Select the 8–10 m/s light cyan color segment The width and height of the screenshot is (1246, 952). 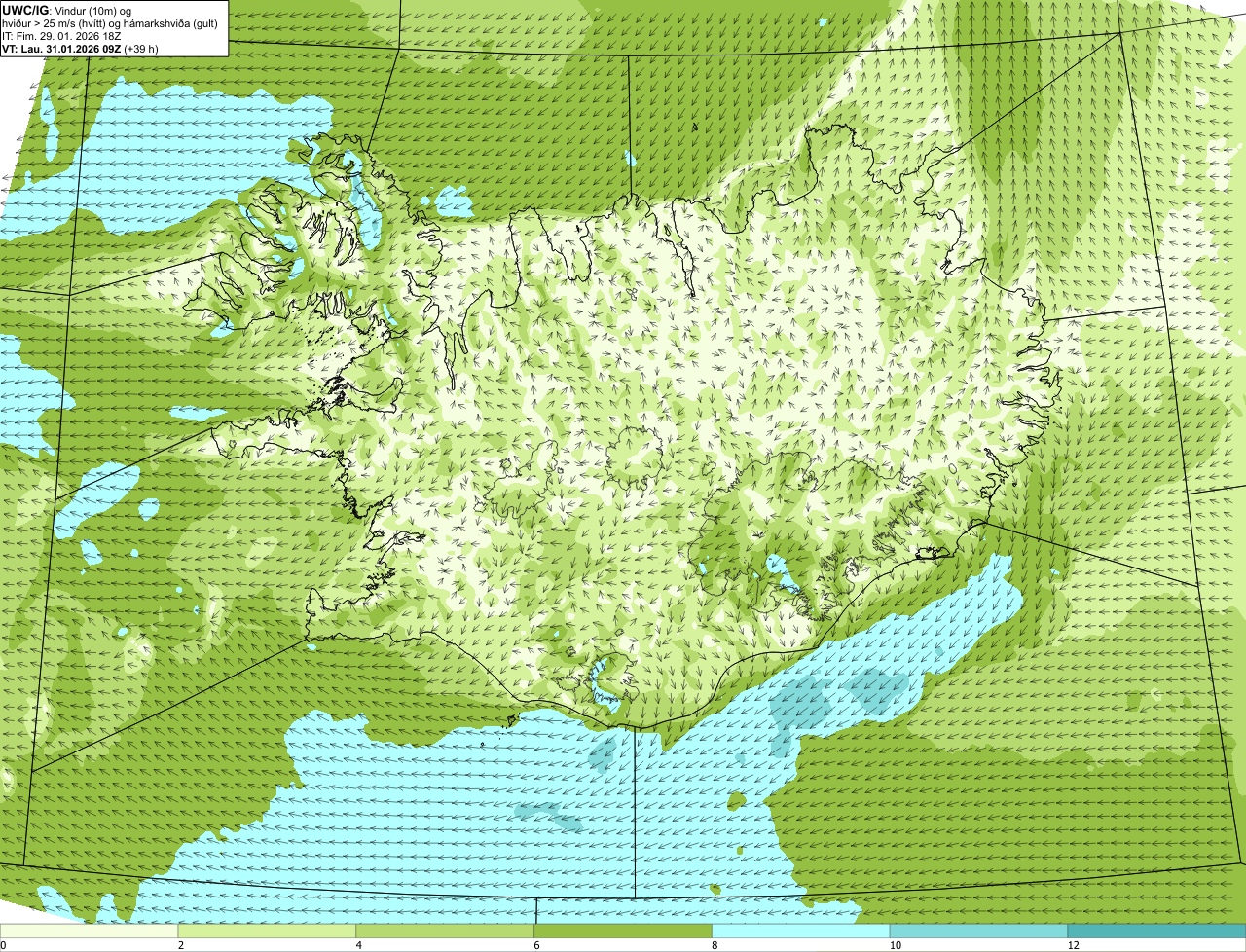801,932
